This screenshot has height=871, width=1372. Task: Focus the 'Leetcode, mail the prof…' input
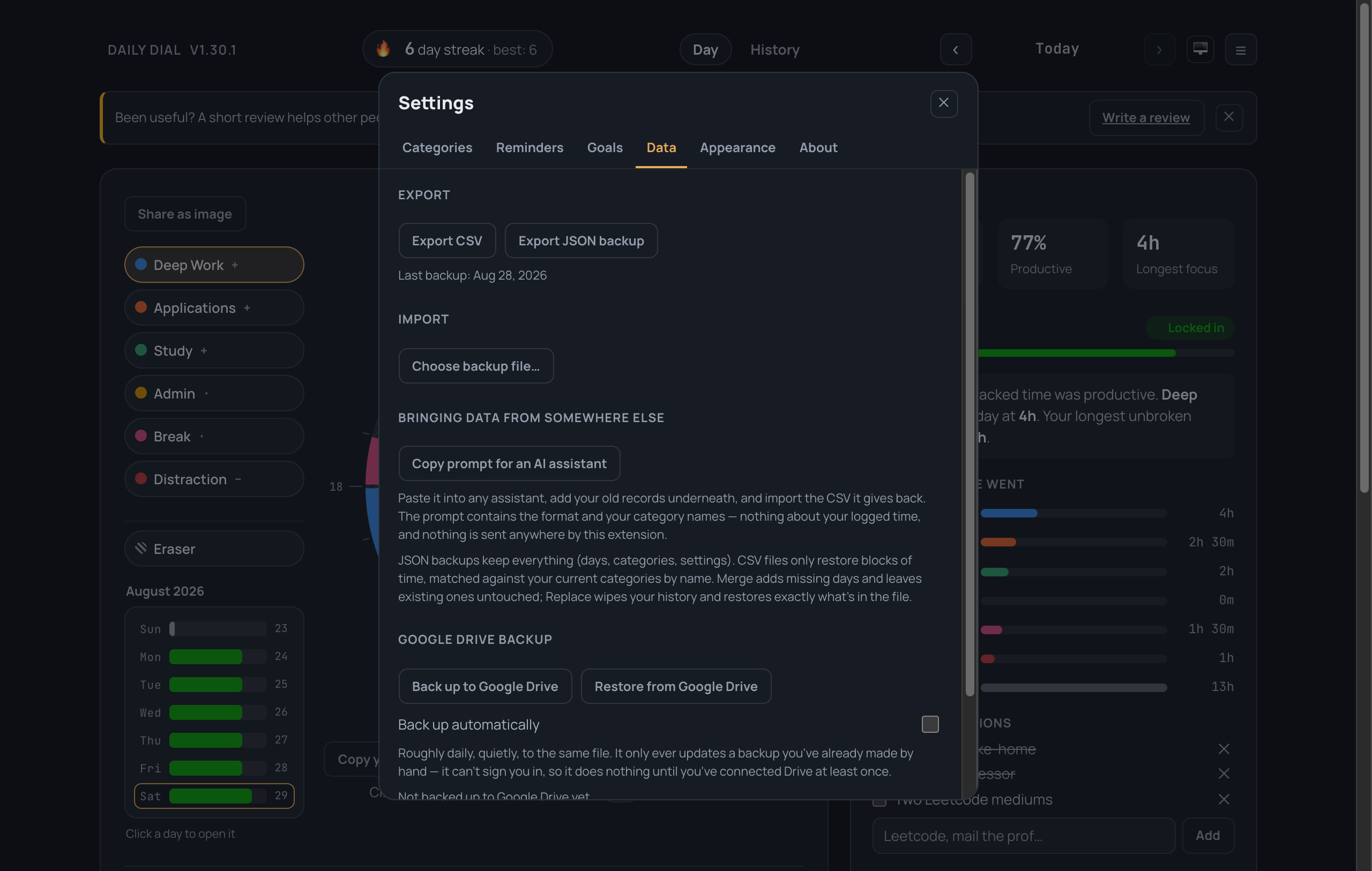pyautogui.click(x=1023, y=836)
